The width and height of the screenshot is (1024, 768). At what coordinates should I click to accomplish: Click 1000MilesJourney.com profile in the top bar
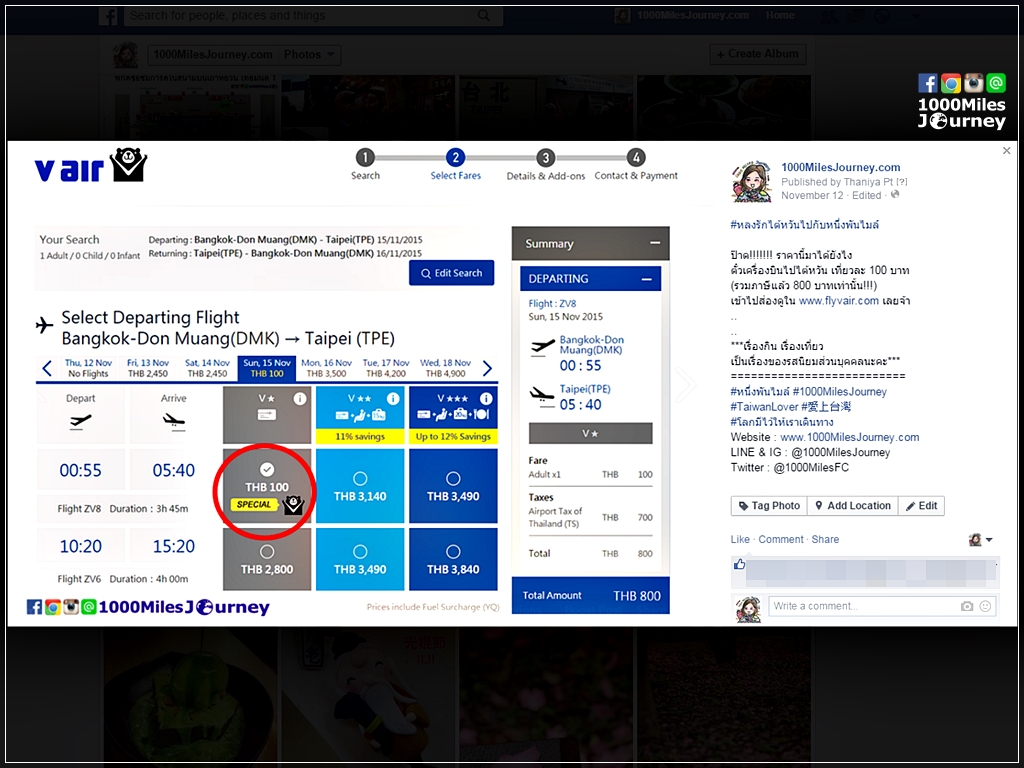pyautogui.click(x=682, y=15)
